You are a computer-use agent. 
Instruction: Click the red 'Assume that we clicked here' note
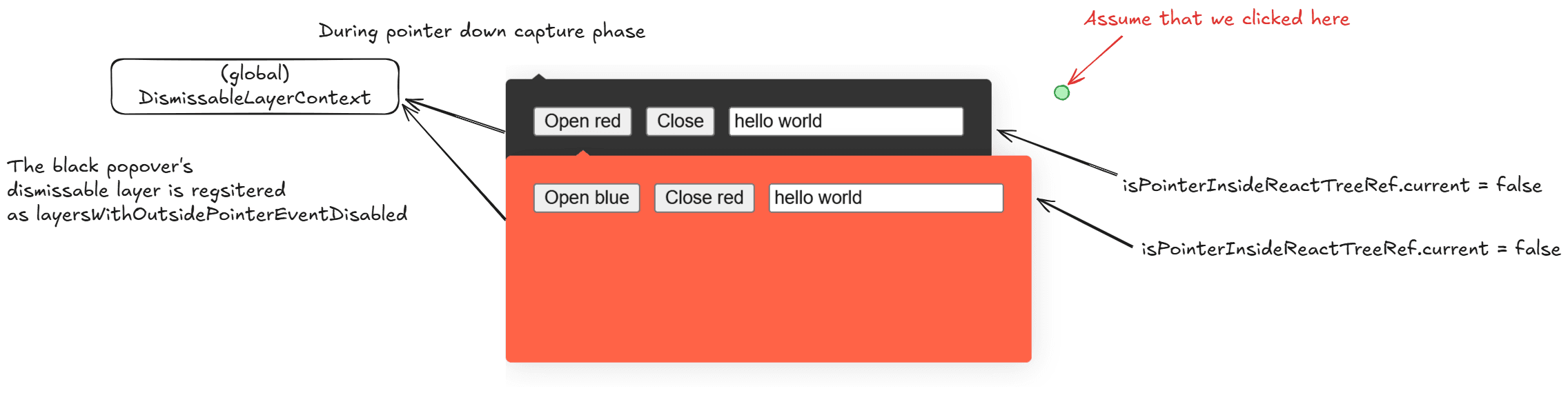pos(1216,19)
